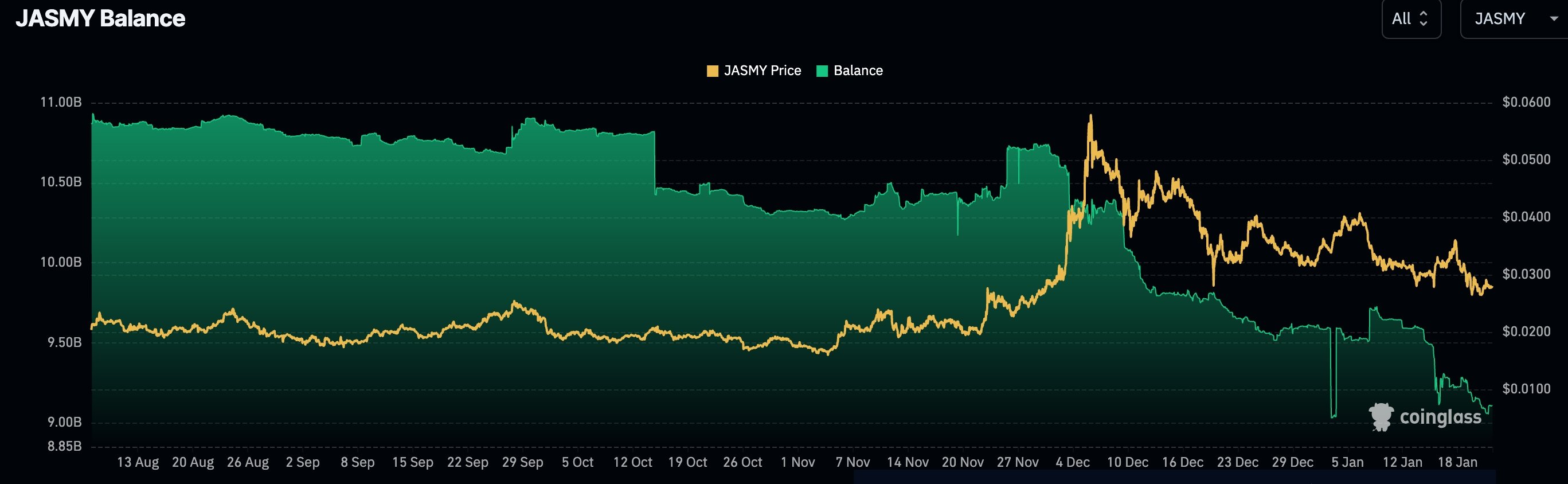Toggle the JASMY Price legend series

coord(753,71)
